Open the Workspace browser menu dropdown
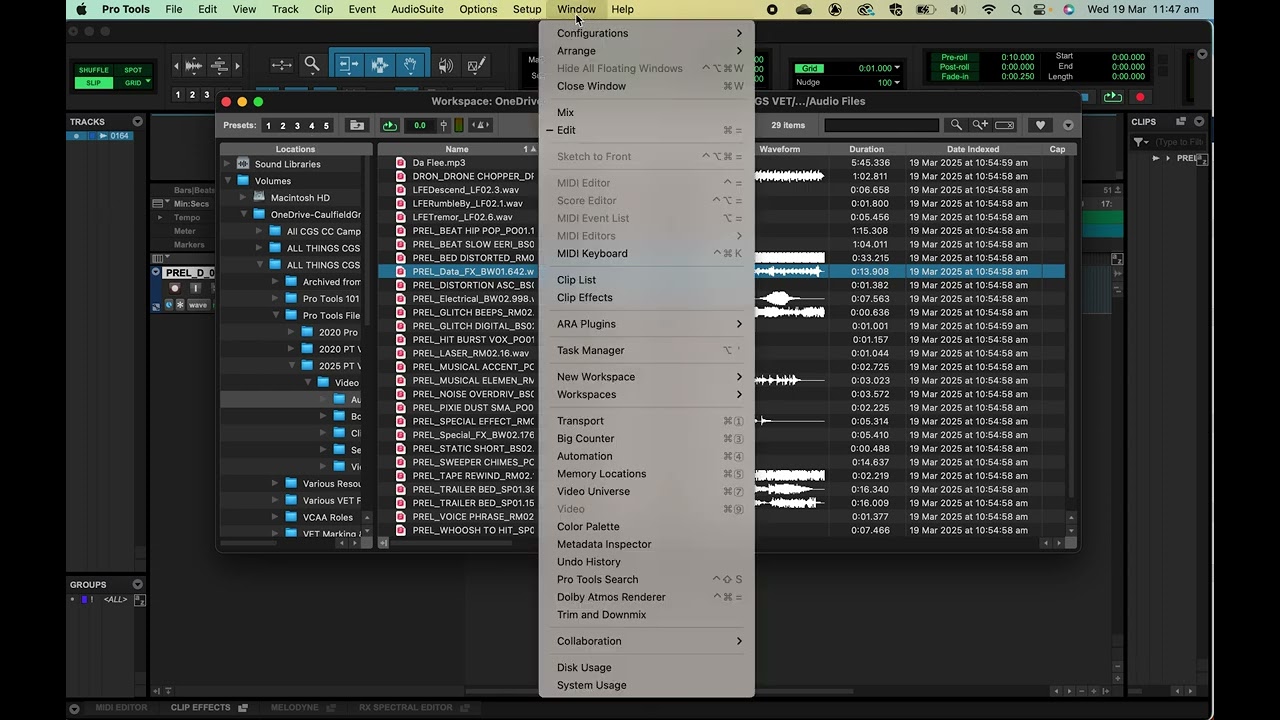The height and width of the screenshot is (720, 1280). (1068, 125)
